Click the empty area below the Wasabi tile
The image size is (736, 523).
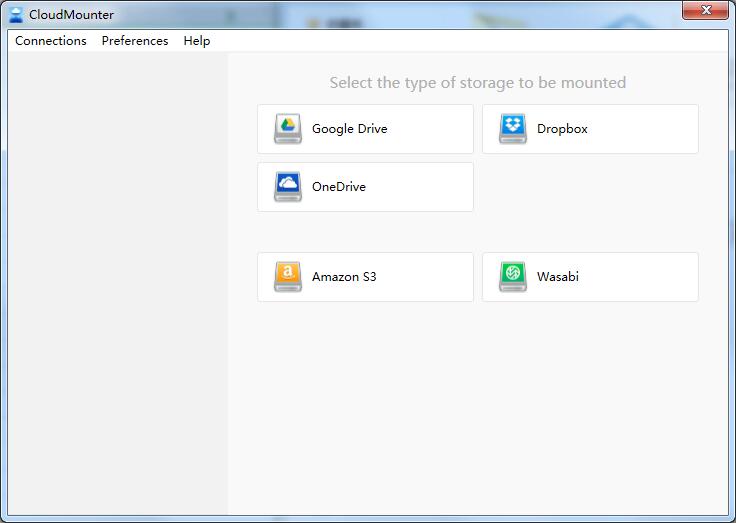[x=590, y=400]
